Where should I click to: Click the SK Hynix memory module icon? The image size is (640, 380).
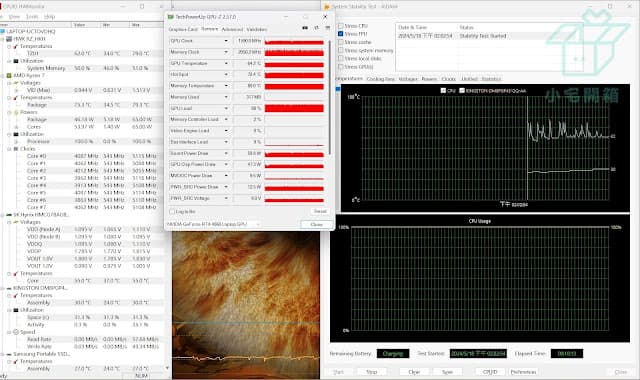[9, 215]
